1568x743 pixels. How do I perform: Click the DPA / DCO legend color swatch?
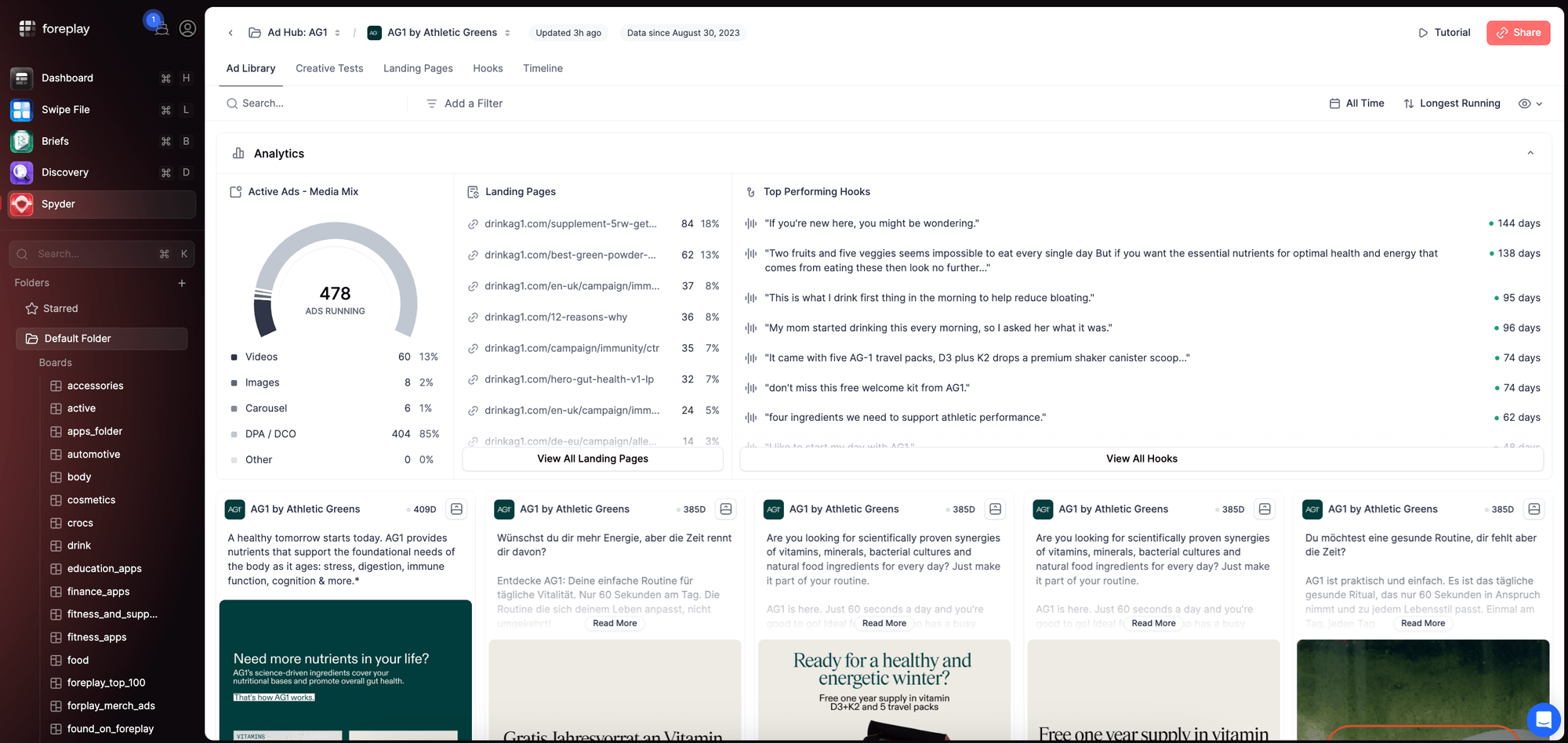pos(234,434)
